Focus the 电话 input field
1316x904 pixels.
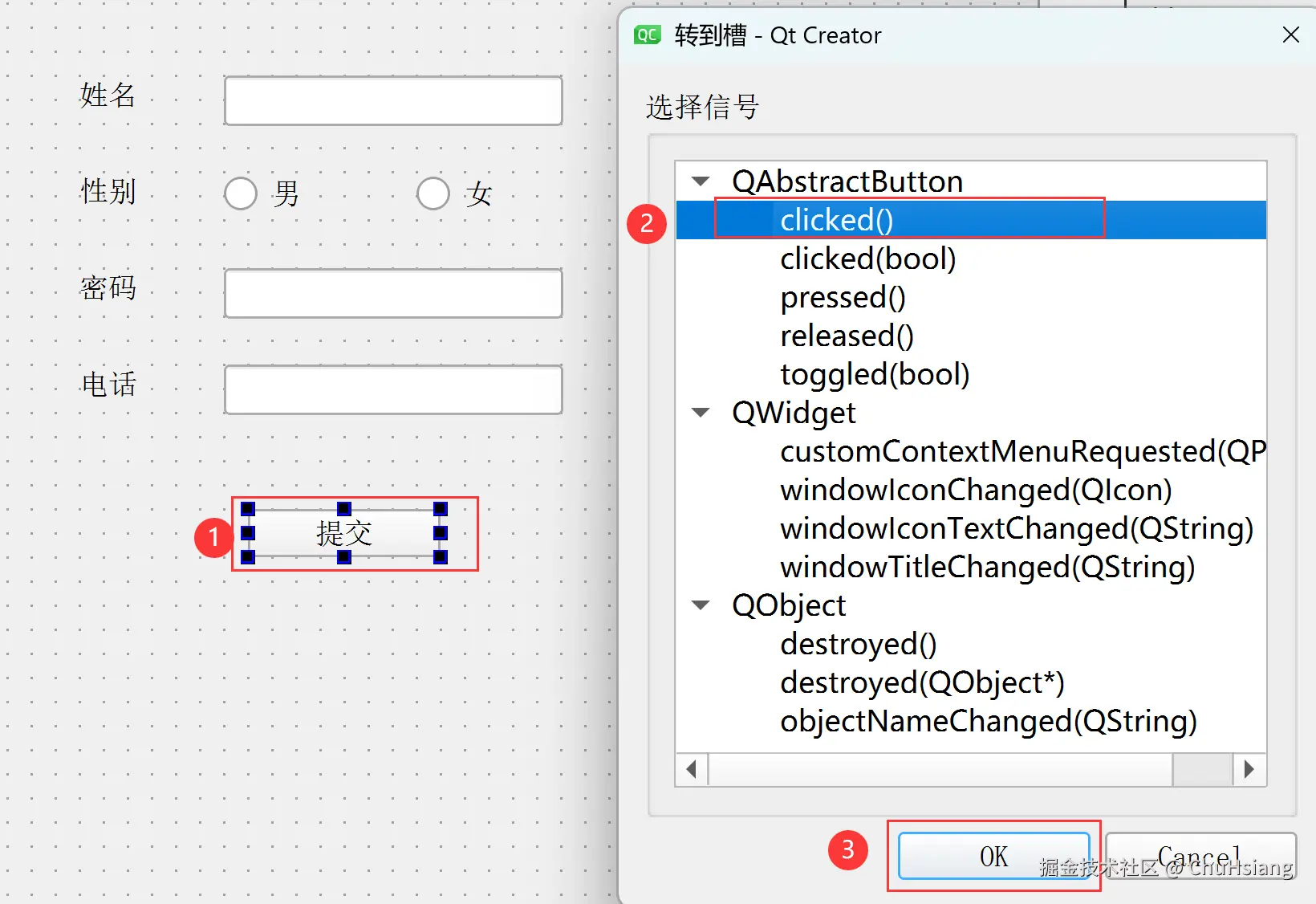point(393,390)
